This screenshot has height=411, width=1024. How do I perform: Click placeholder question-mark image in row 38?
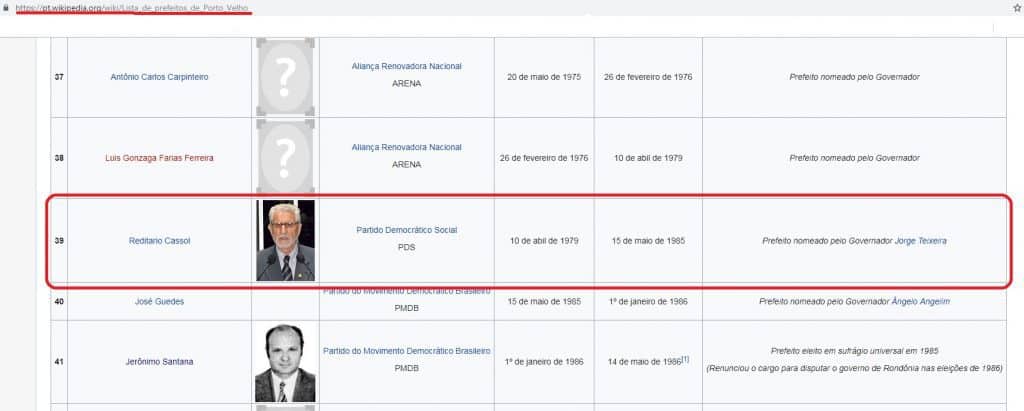[285, 158]
